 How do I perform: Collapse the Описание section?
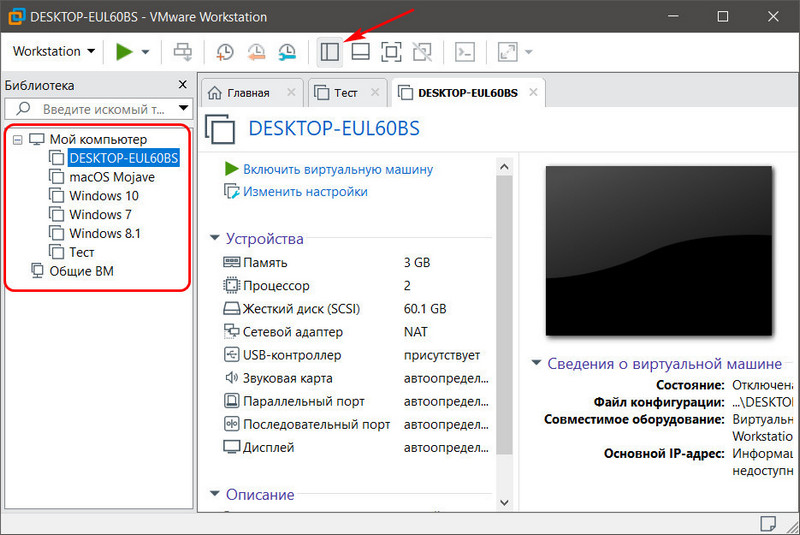pyautogui.click(x=215, y=494)
